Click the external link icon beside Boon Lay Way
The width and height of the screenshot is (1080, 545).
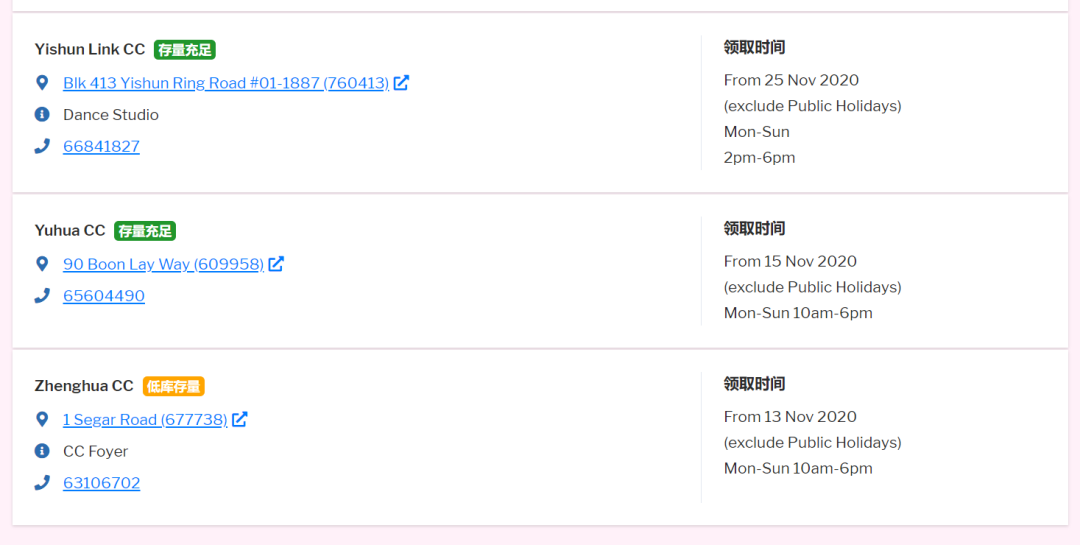click(276, 263)
